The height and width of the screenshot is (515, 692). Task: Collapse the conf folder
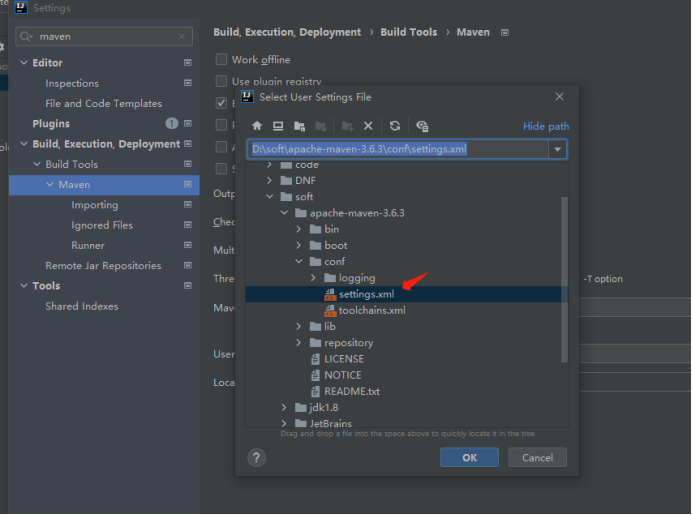coord(299,262)
